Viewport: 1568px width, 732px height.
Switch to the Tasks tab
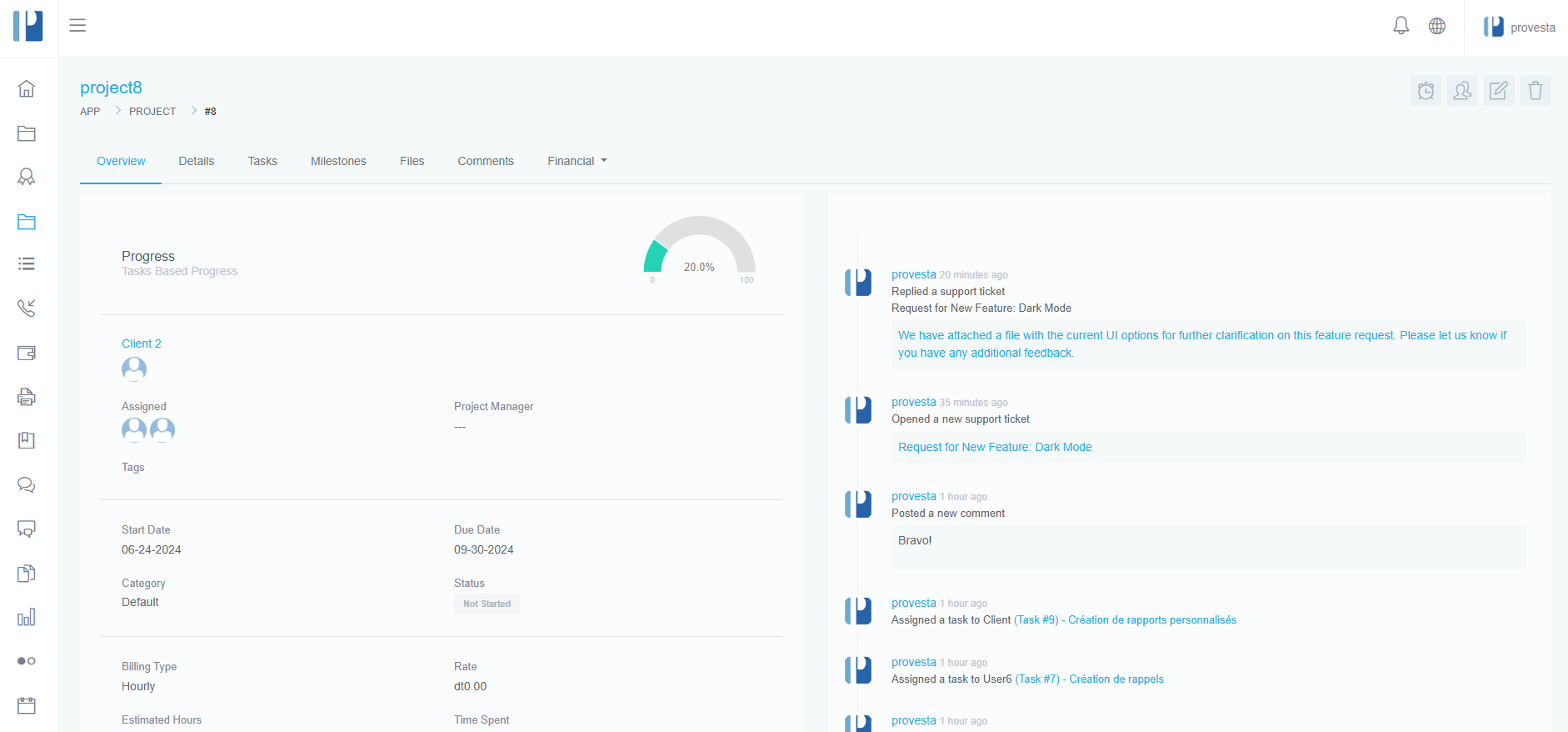262,161
